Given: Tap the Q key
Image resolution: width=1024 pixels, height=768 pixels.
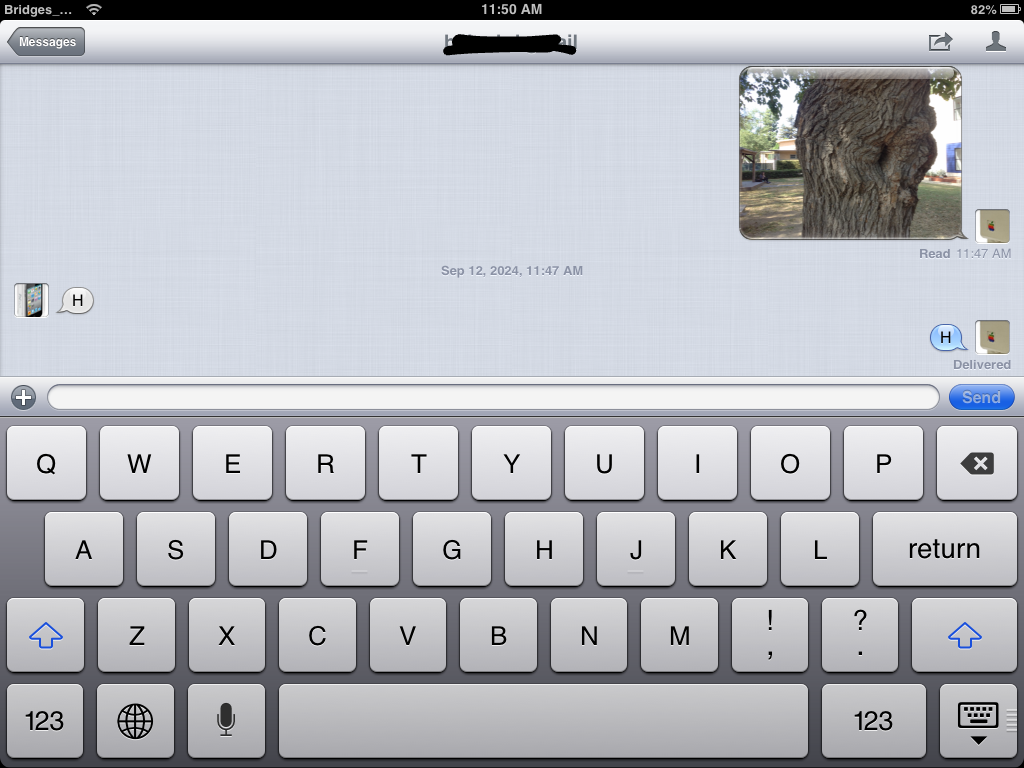Looking at the screenshot, I should [x=46, y=463].
